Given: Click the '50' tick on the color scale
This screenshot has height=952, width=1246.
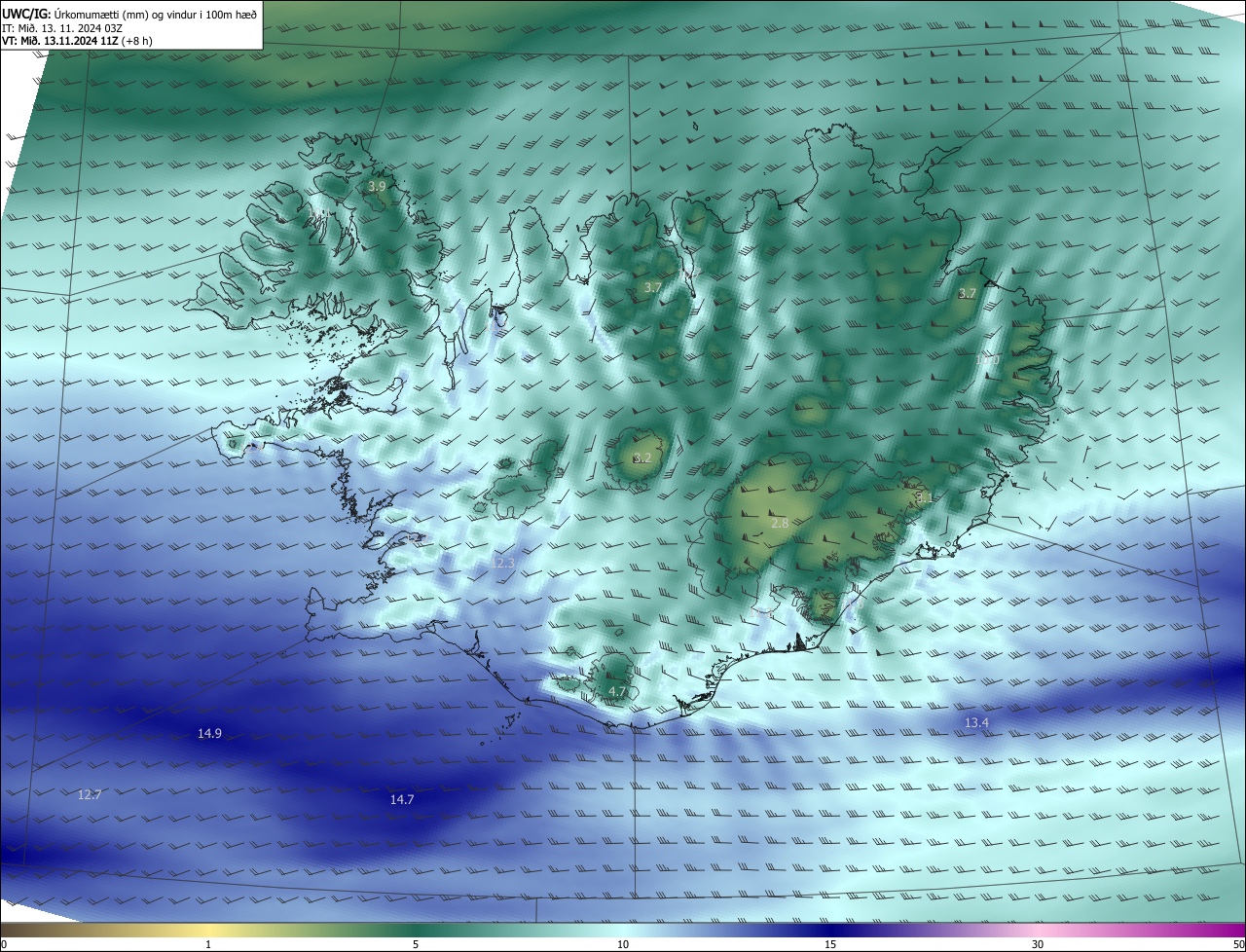Looking at the screenshot, I should pos(1238,944).
